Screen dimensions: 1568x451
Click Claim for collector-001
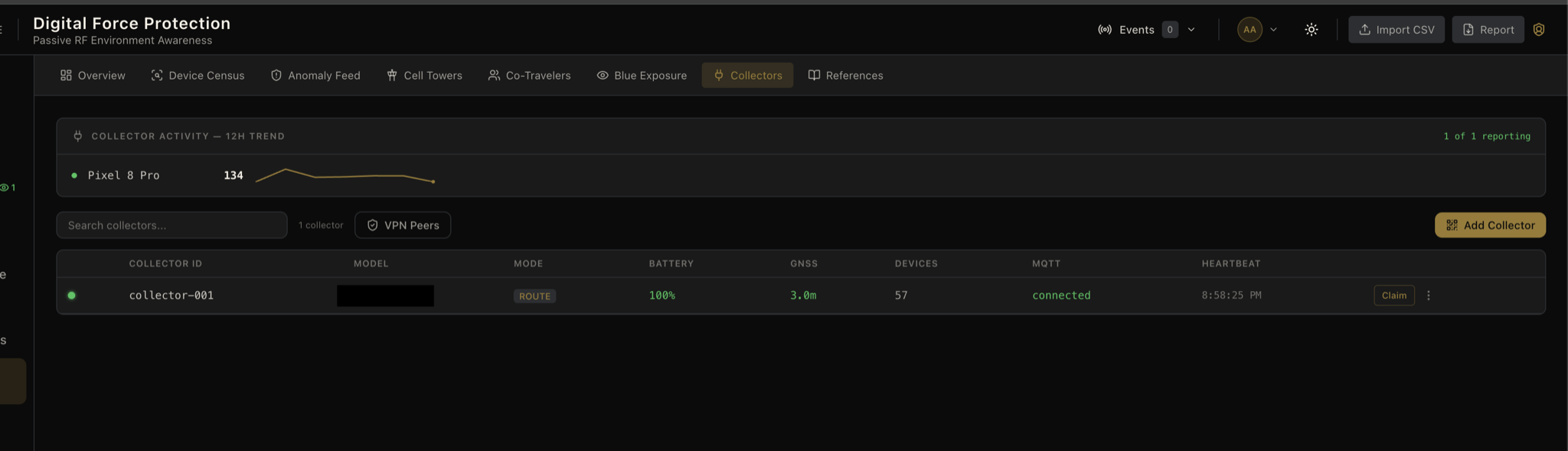click(x=1394, y=296)
